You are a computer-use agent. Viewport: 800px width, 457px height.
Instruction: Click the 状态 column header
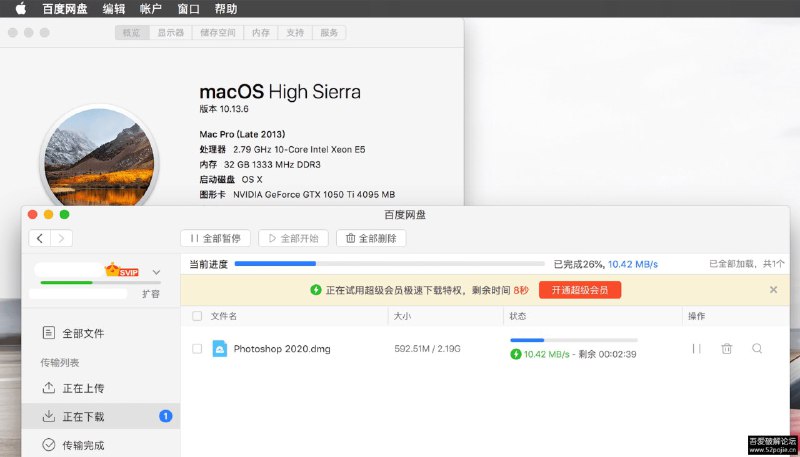coord(517,316)
